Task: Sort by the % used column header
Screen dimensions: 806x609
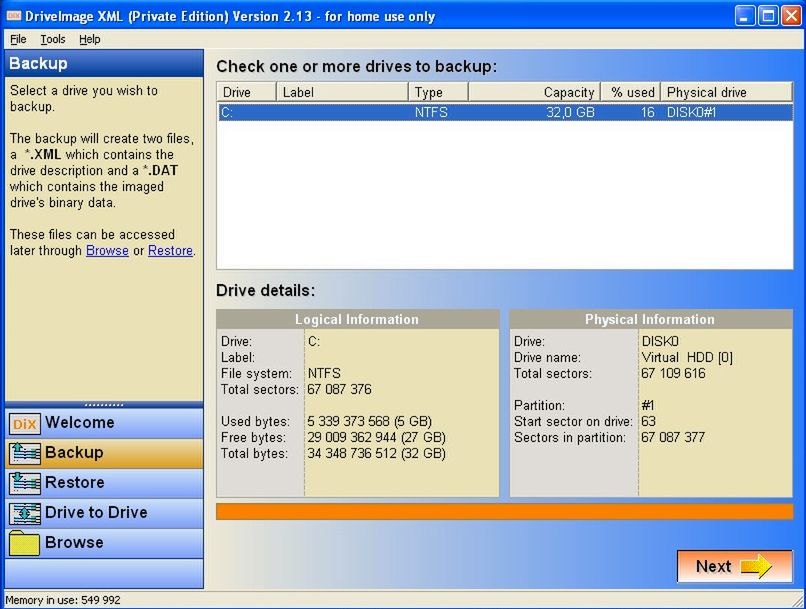Action: [631, 92]
